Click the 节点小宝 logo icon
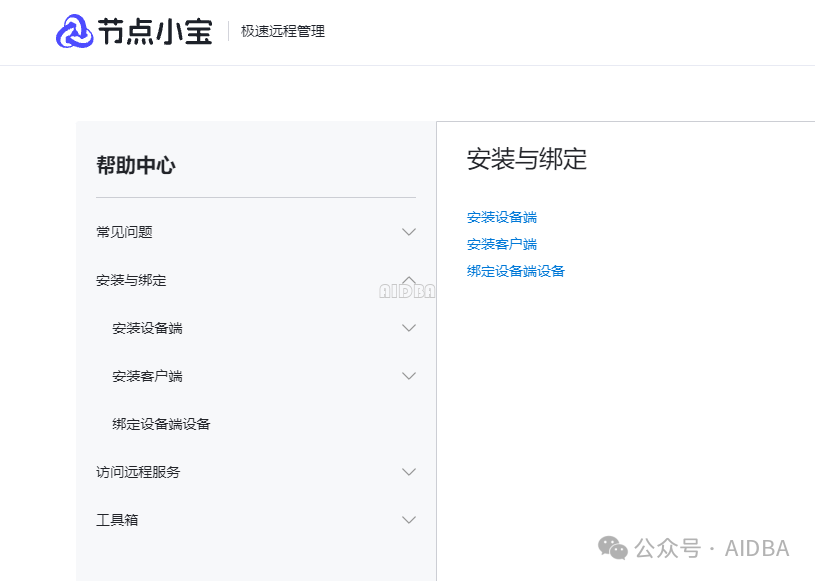Image resolution: width=815 pixels, height=581 pixels. pyautogui.click(x=75, y=31)
